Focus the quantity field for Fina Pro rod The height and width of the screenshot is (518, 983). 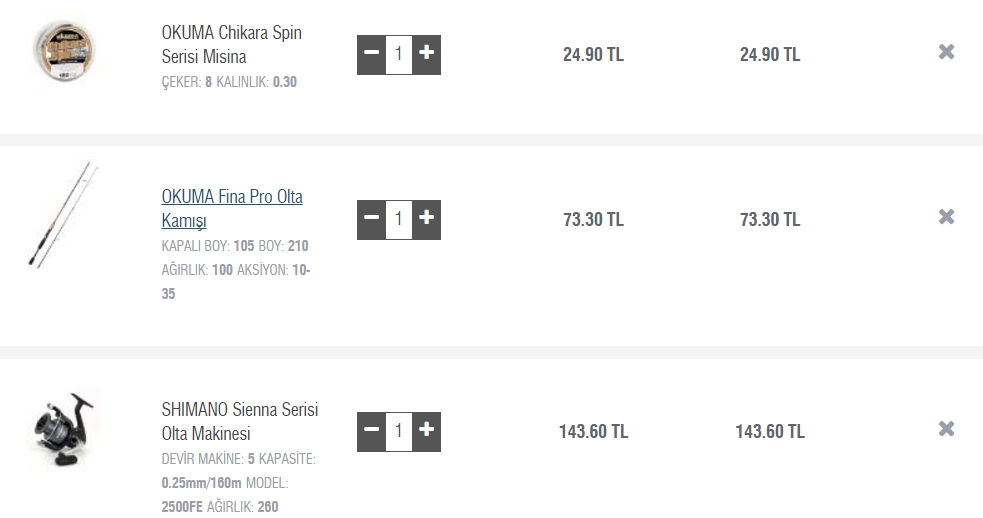point(399,218)
